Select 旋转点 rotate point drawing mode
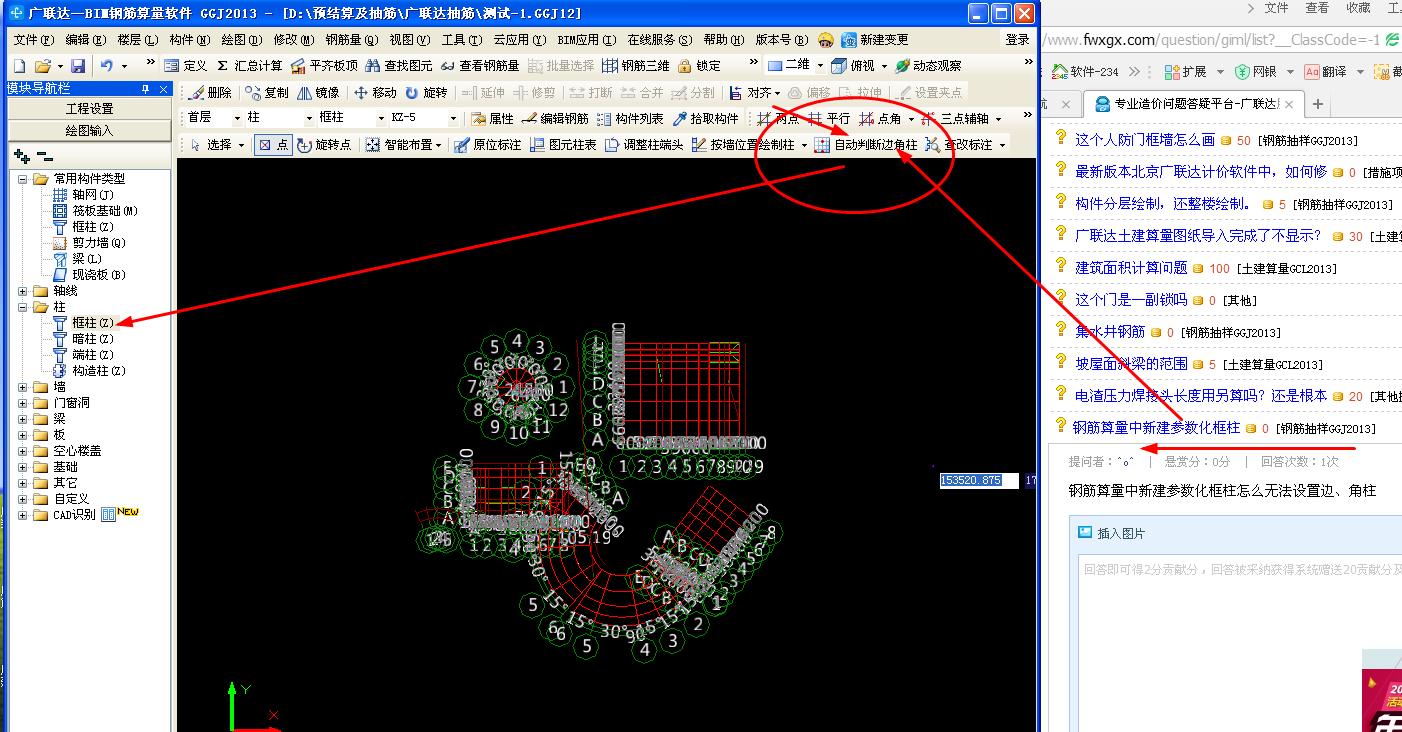Image resolution: width=1402 pixels, height=732 pixels. tap(324, 144)
